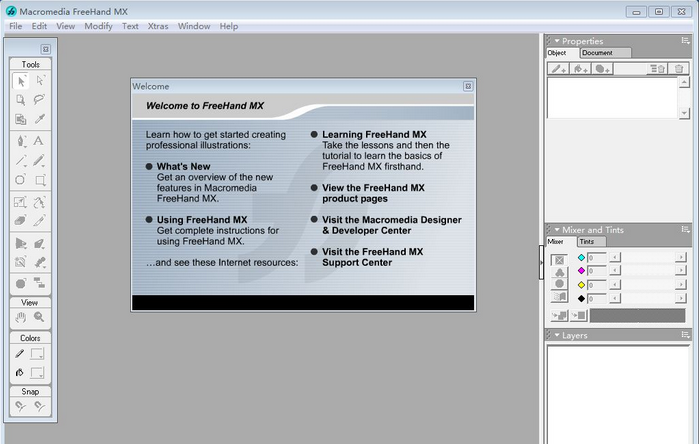Visit the FreeHand MX Support Center
Image resolution: width=700 pixels, height=444 pixels.
(372, 257)
